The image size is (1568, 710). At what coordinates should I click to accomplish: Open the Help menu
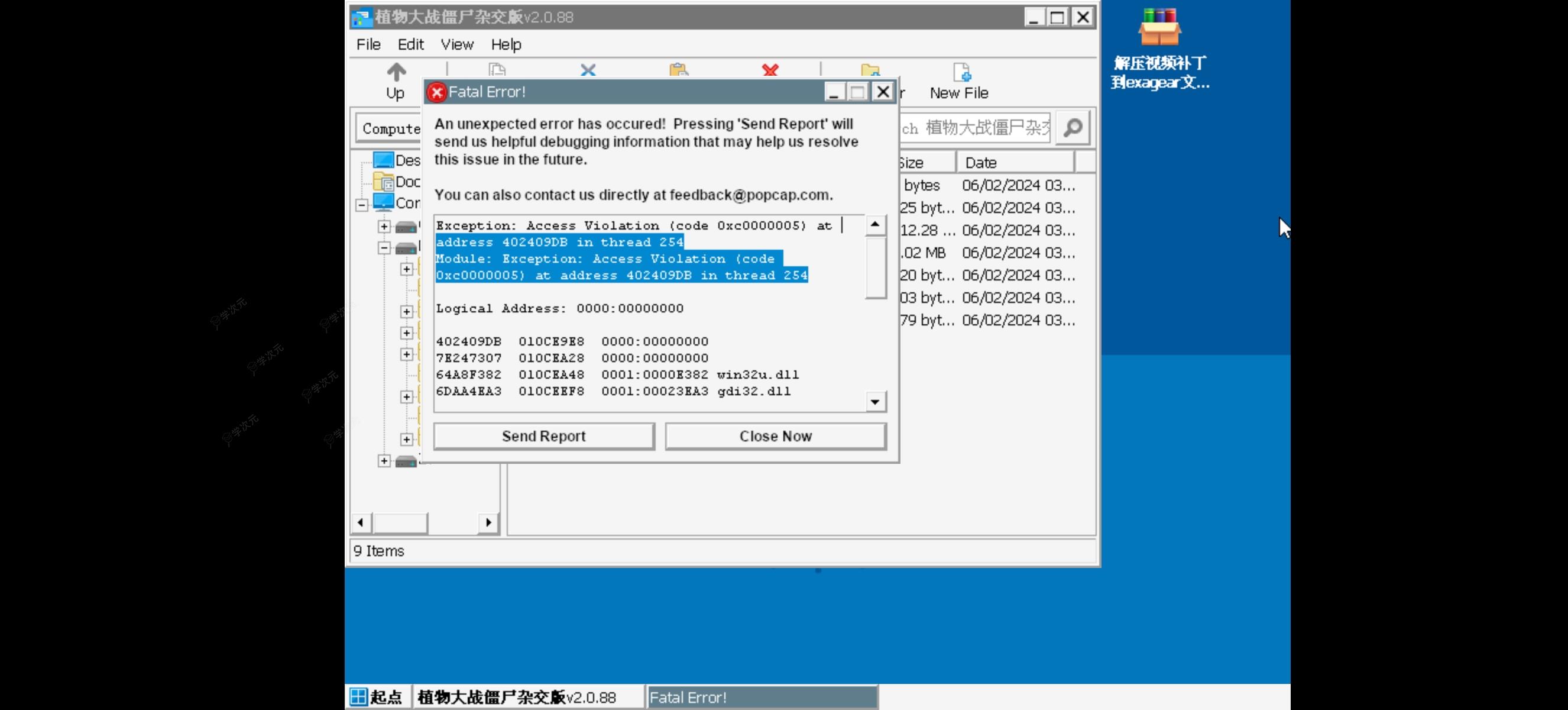(x=506, y=44)
